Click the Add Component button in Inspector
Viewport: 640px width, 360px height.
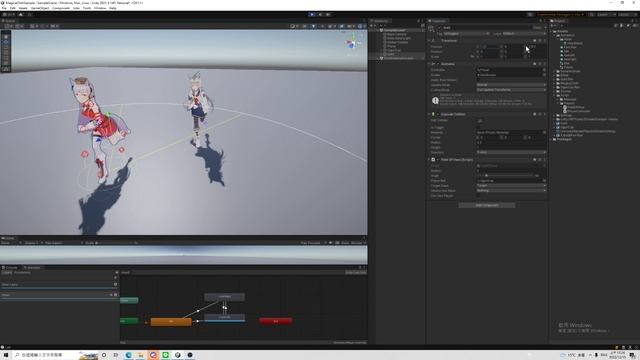[x=487, y=205]
